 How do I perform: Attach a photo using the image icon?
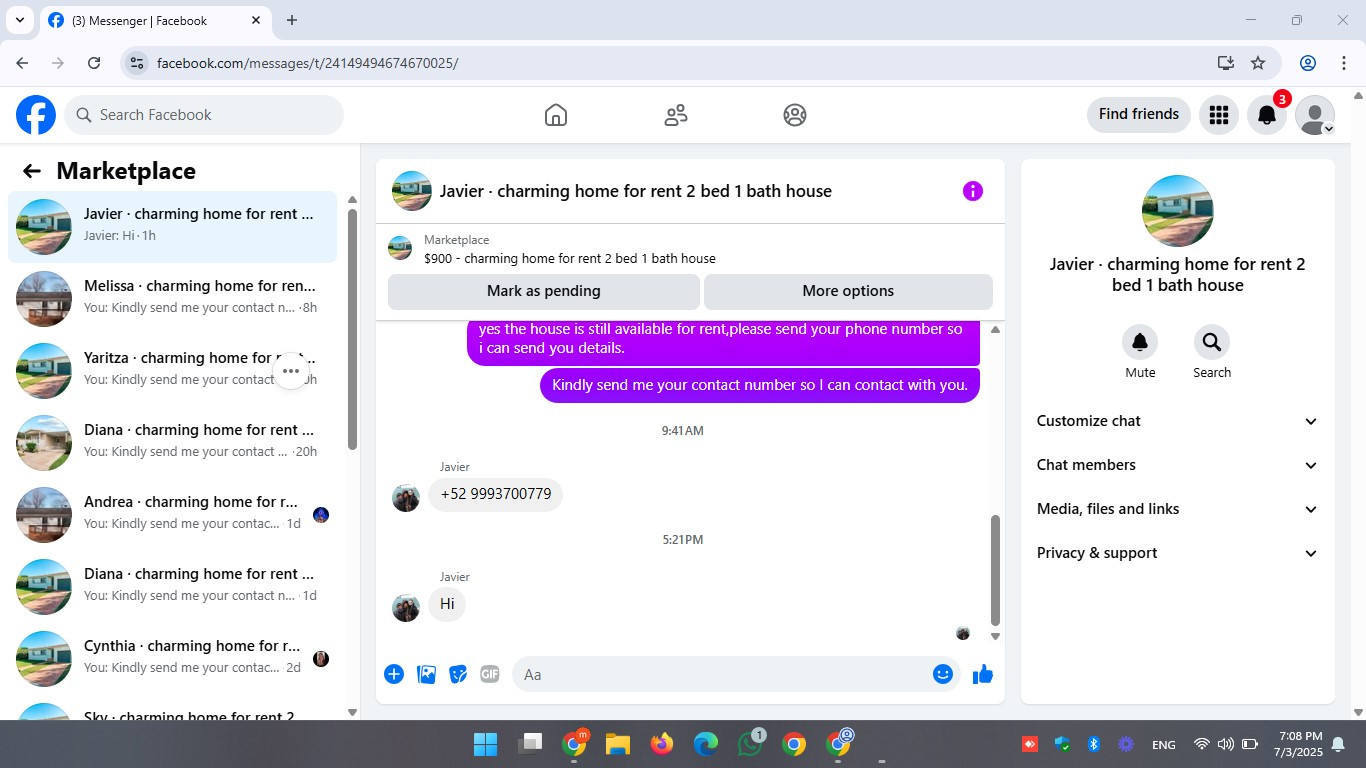point(426,674)
